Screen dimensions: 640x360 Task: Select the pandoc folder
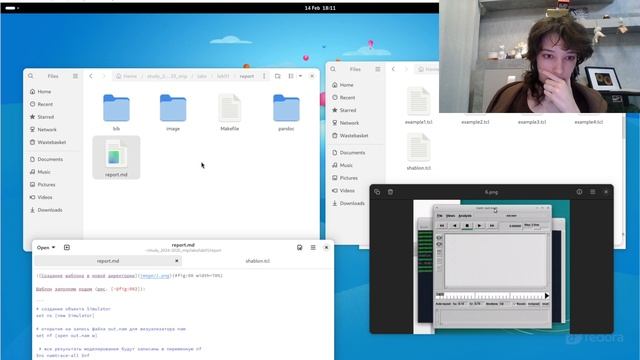pos(286,112)
